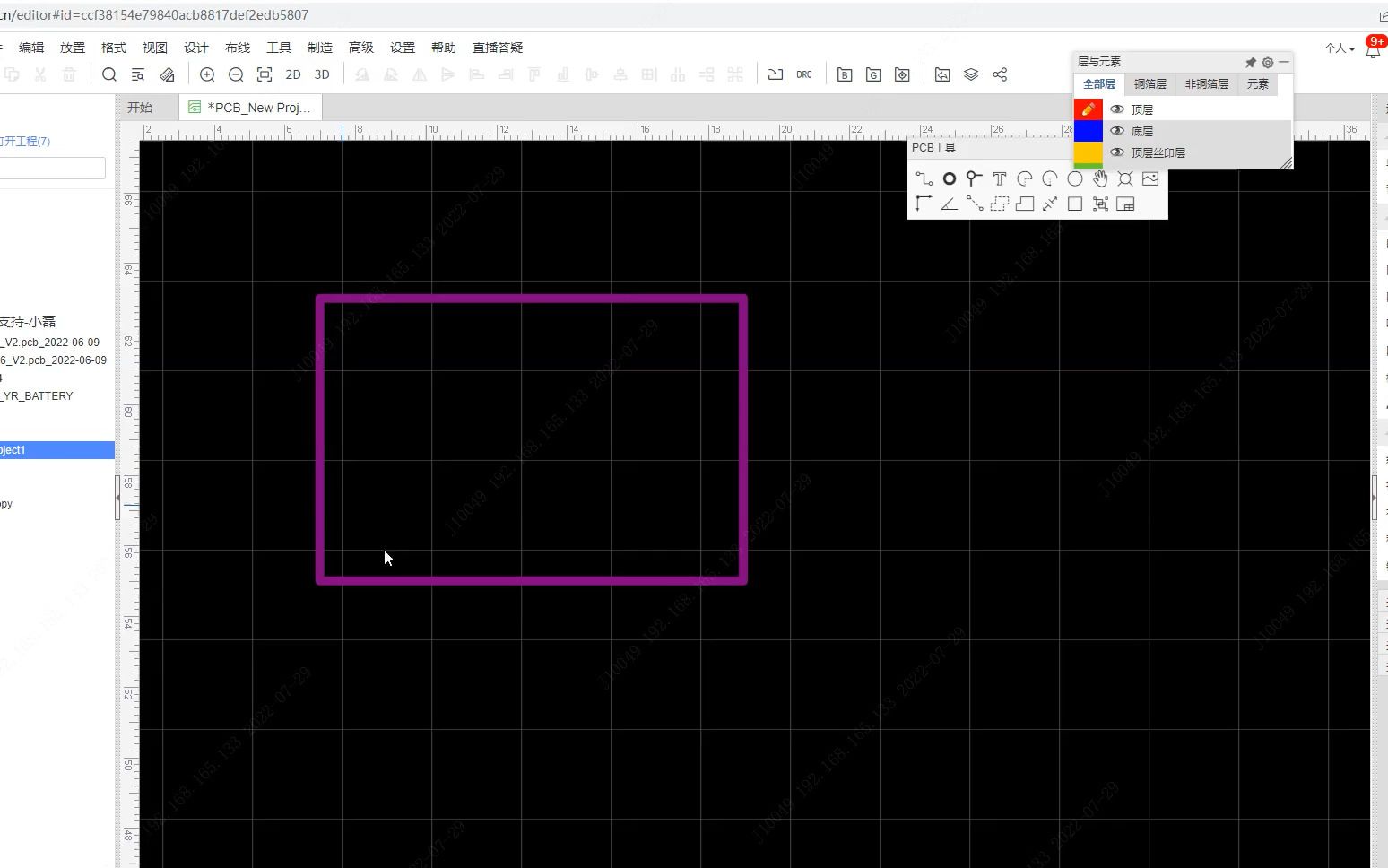This screenshot has height=868, width=1388.
Task: Open the find/search magnifier tool in toolbar
Action: click(x=109, y=74)
